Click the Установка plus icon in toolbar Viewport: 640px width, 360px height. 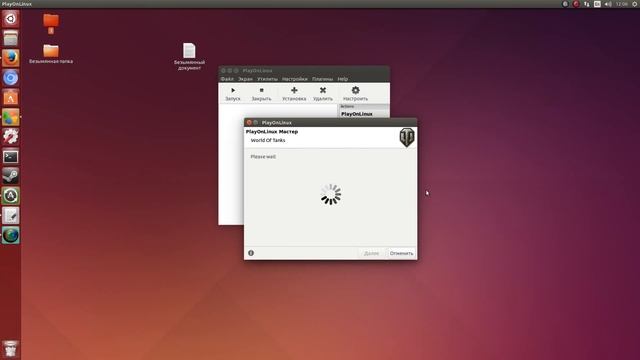[294, 90]
